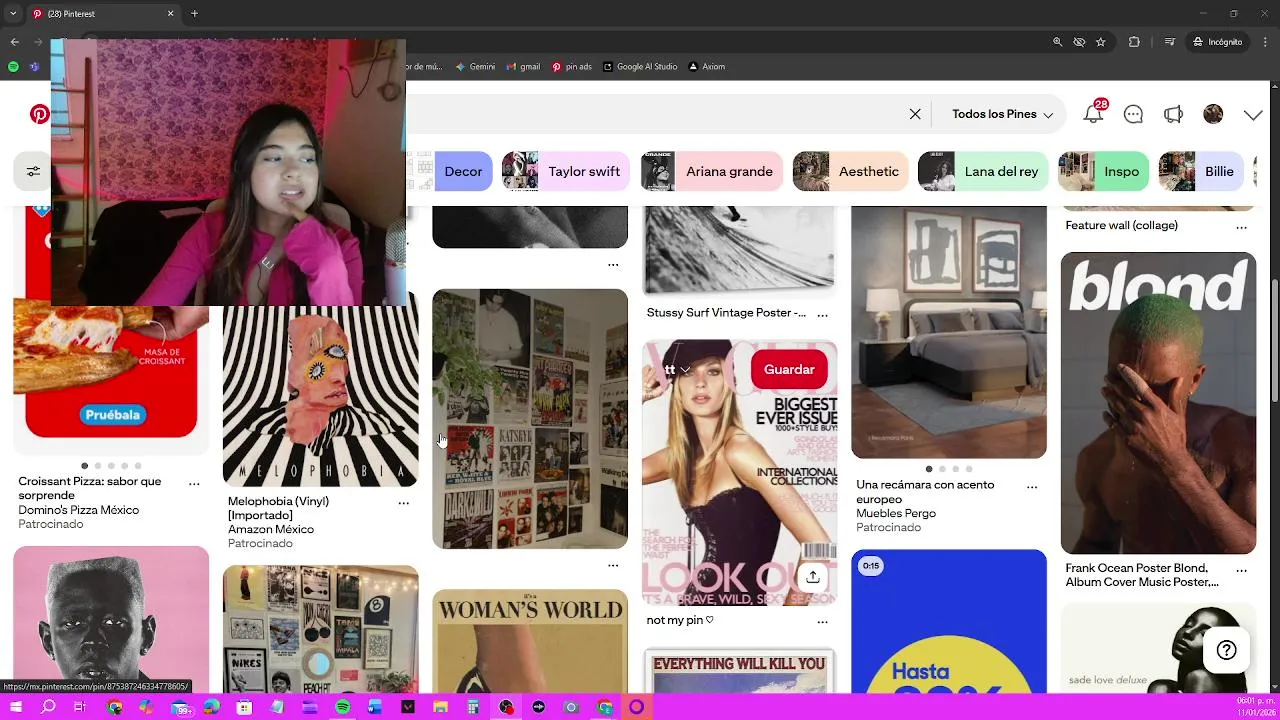This screenshot has height=720, width=1280.
Task: Open the Help question mark button
Action: (x=1226, y=650)
